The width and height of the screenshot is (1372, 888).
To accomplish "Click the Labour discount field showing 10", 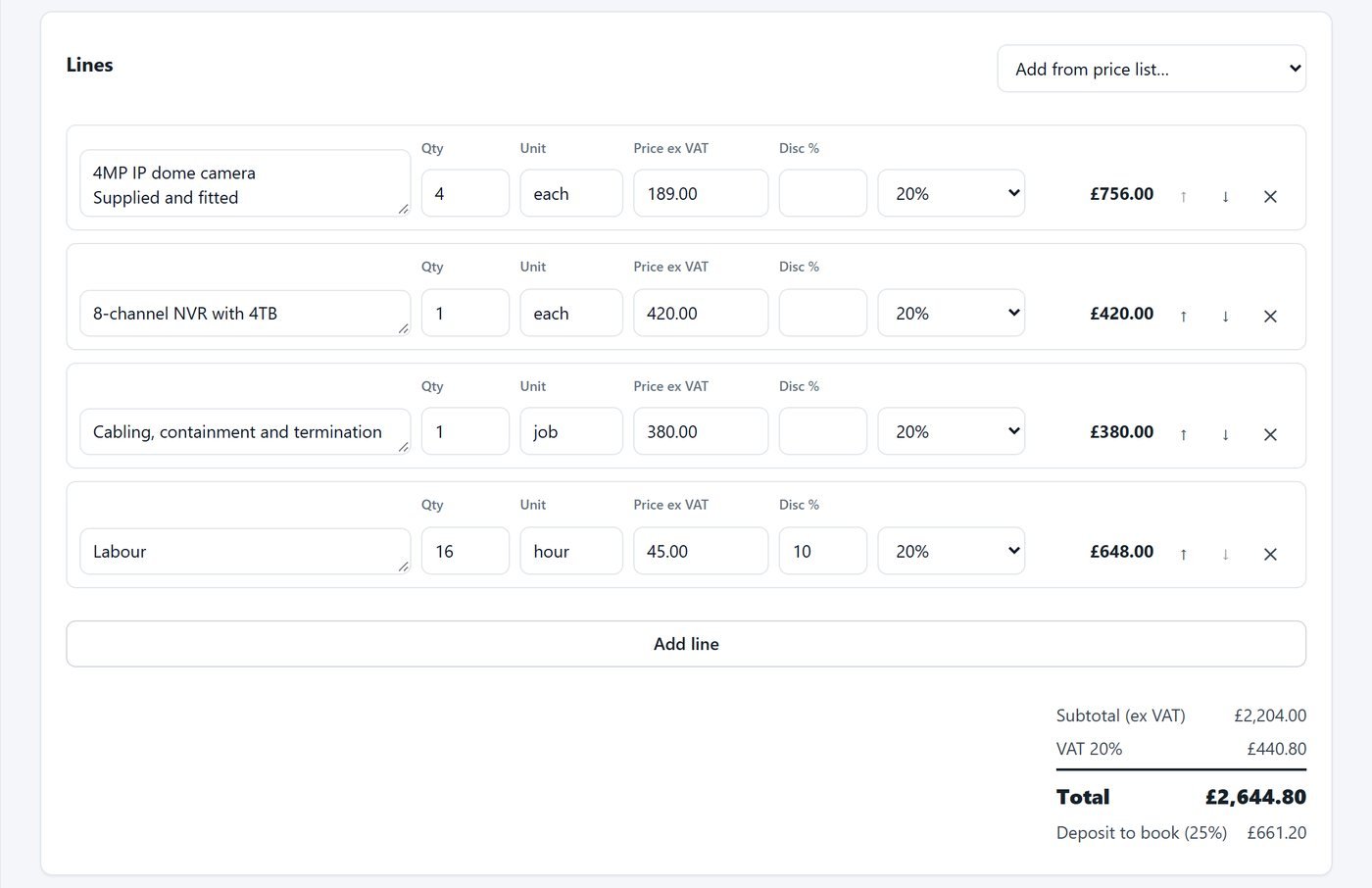I will [823, 551].
